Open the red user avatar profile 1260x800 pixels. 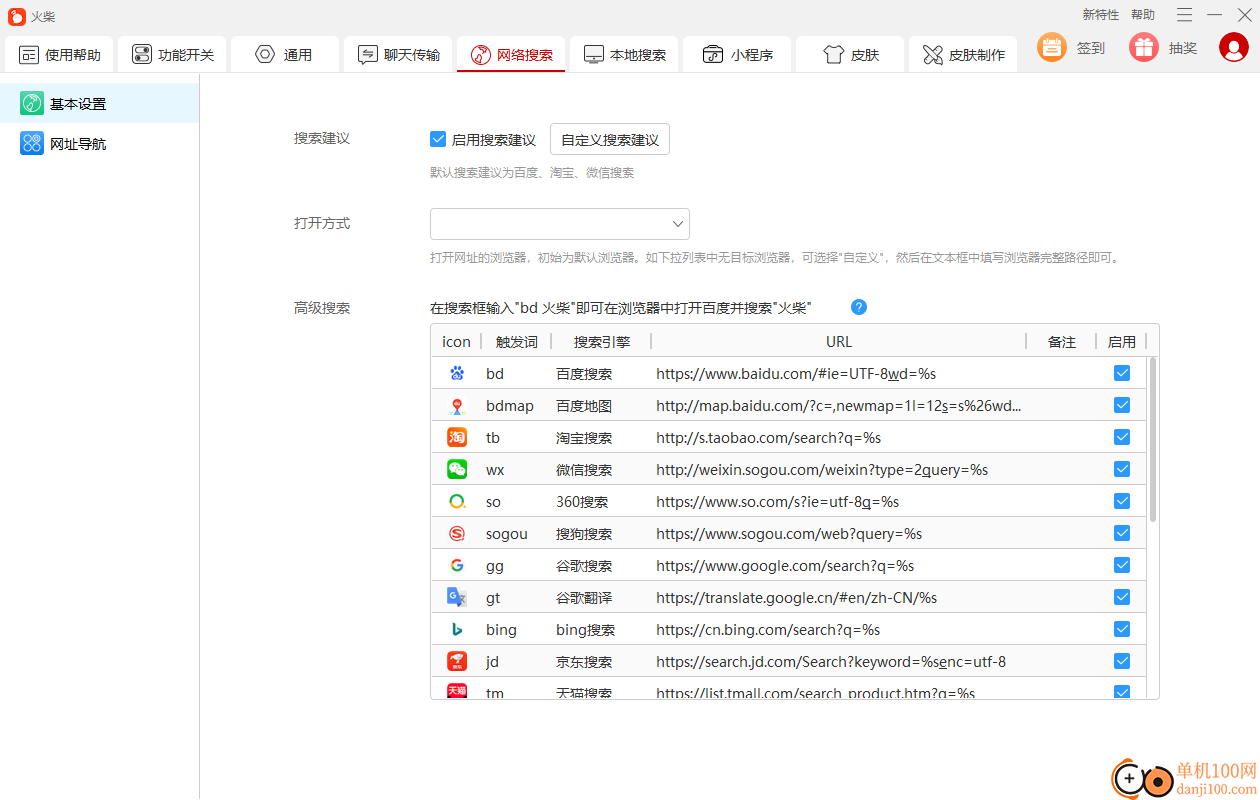point(1234,47)
